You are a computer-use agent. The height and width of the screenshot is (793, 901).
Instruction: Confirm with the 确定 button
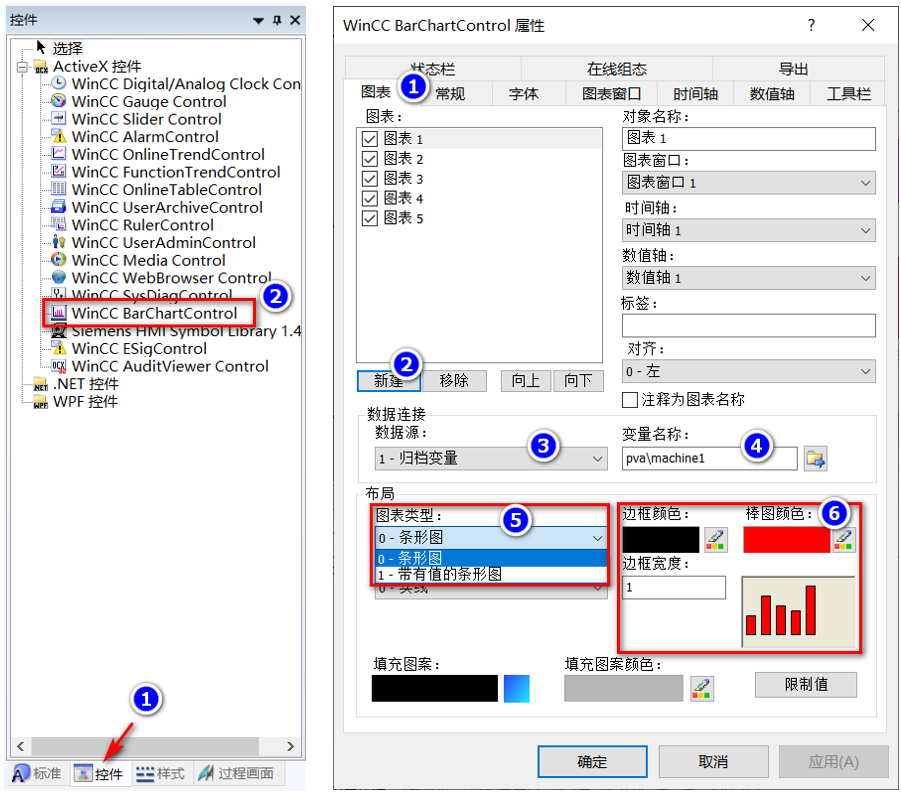[x=592, y=761]
